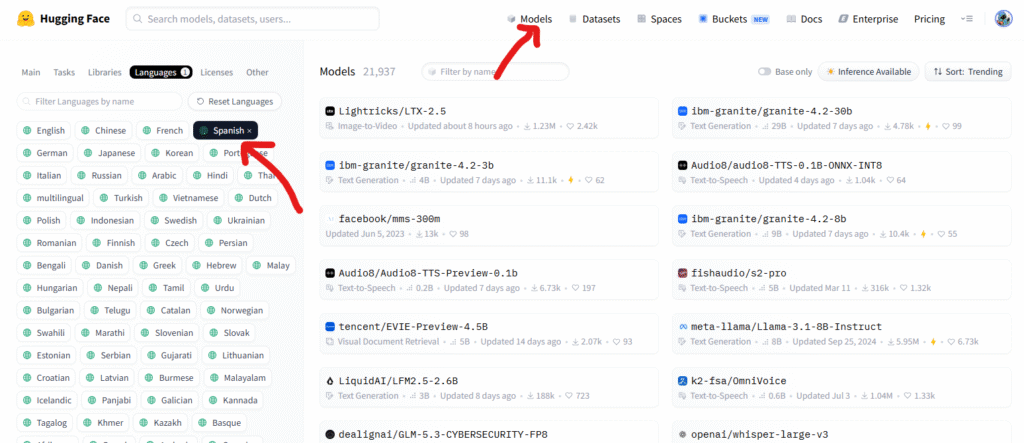This screenshot has width=1024, height=443.
Task: Click the meta-llama logo beside Llama-3.1-8B-Instruct
Action: (682, 327)
